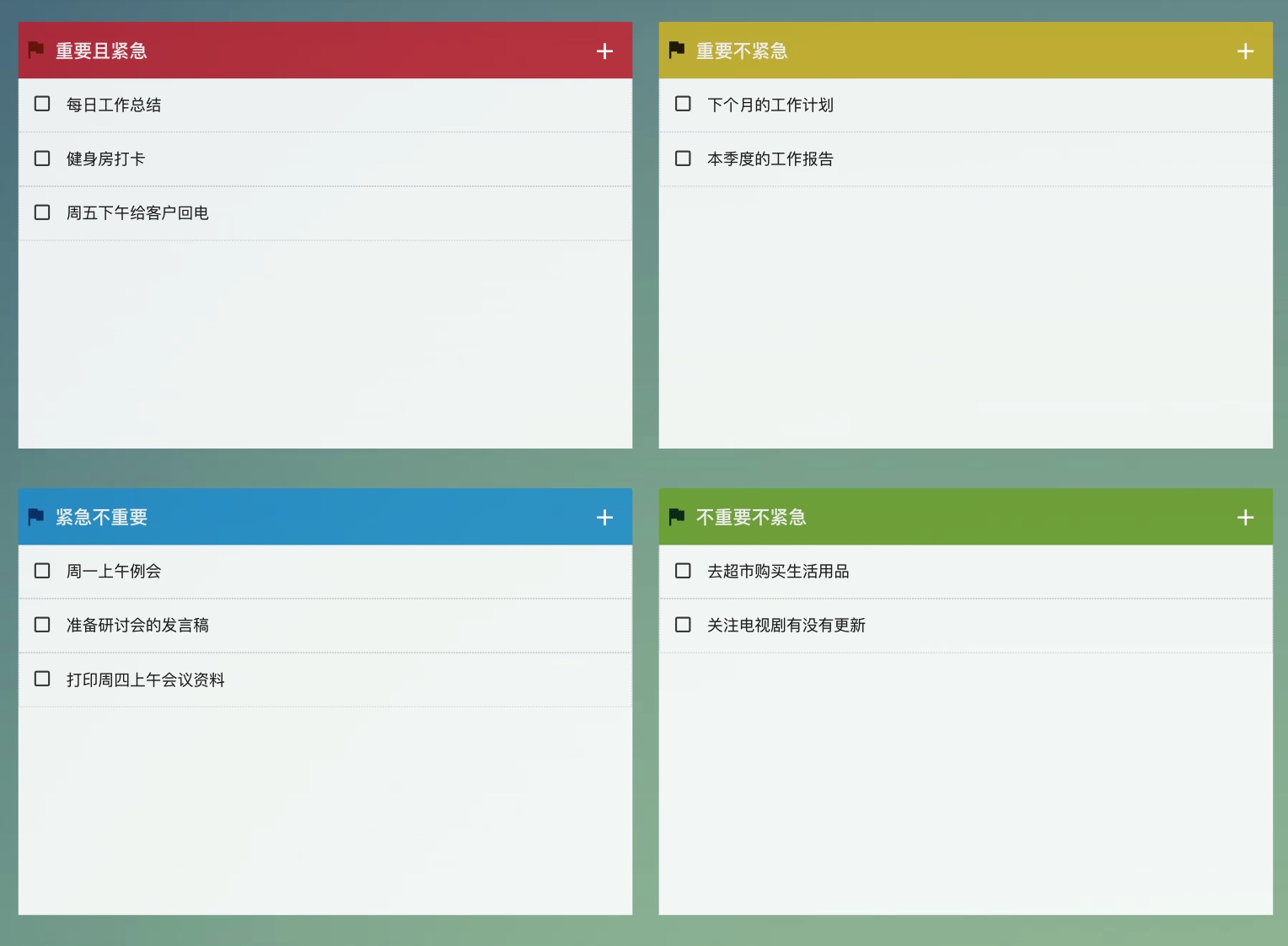
Task: Click the flag icon in 紧急不重要 header
Action: (x=36, y=516)
